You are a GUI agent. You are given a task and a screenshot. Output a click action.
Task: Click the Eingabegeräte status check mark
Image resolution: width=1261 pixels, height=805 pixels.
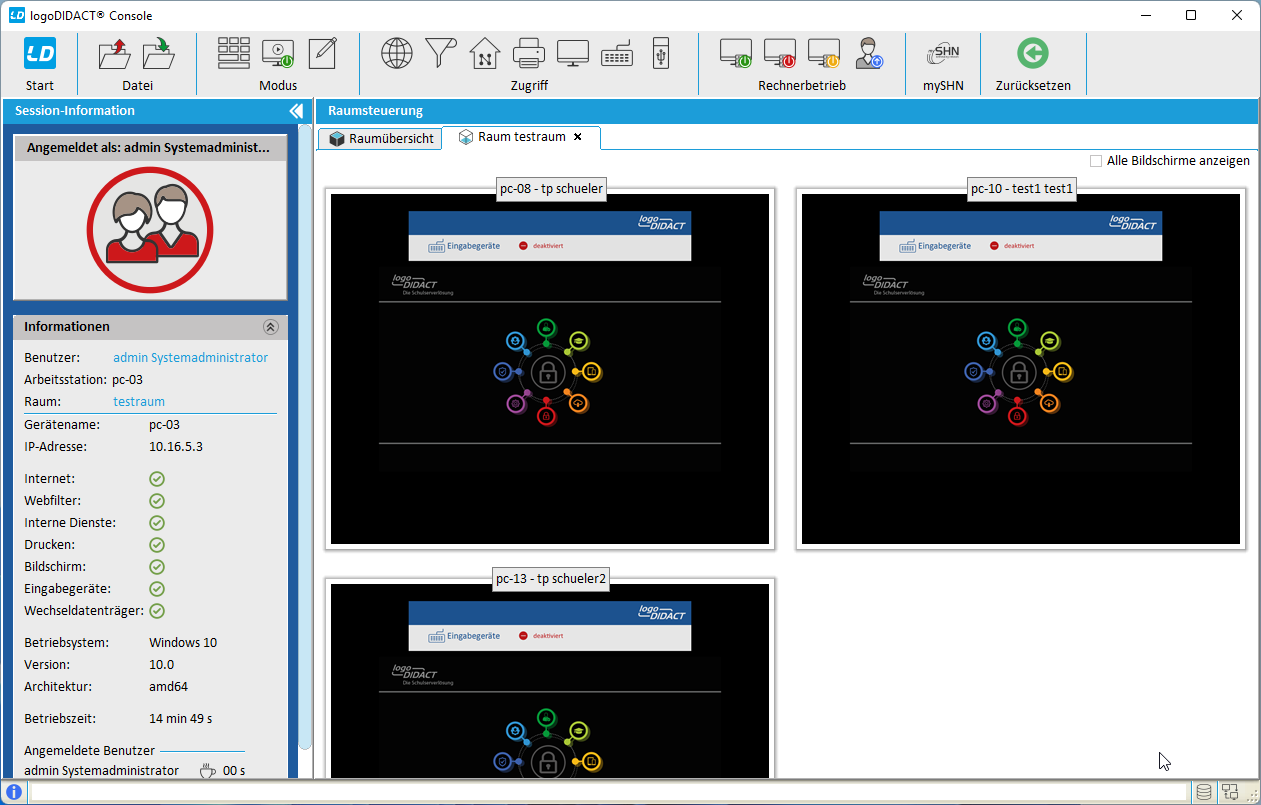click(157, 589)
